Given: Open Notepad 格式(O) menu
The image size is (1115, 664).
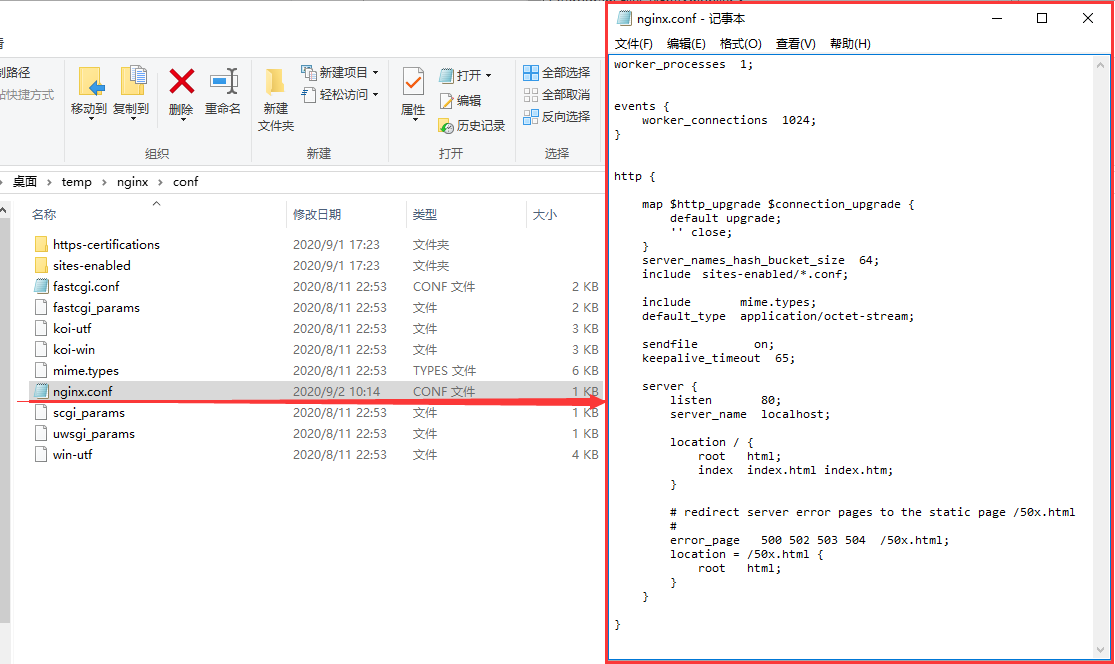Looking at the screenshot, I should pyautogui.click(x=740, y=44).
